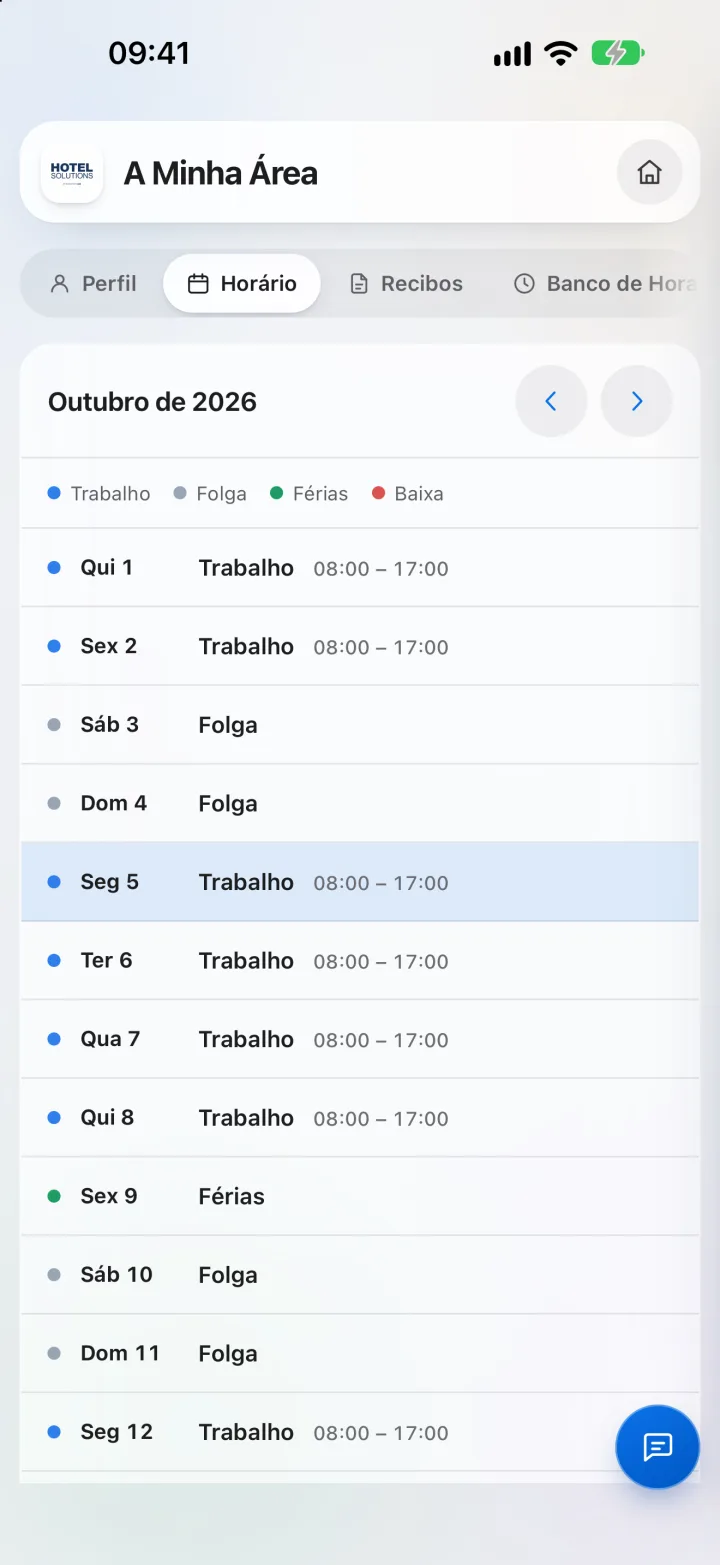
Task: Tap the home icon button
Action: point(650,172)
